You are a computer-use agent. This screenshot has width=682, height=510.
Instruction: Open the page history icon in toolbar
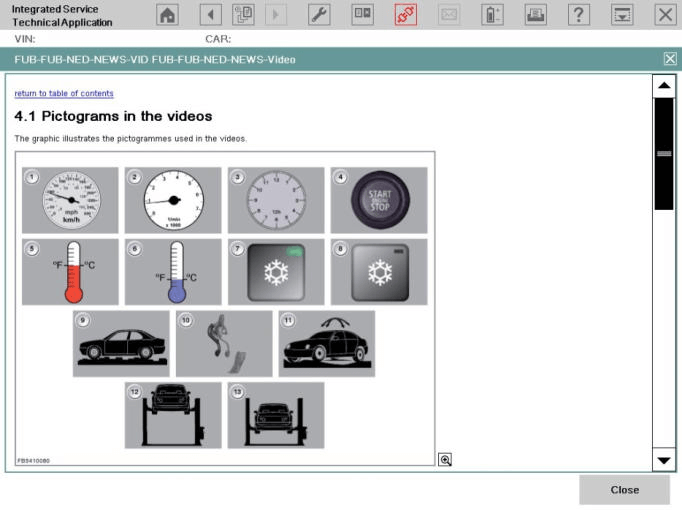243,15
